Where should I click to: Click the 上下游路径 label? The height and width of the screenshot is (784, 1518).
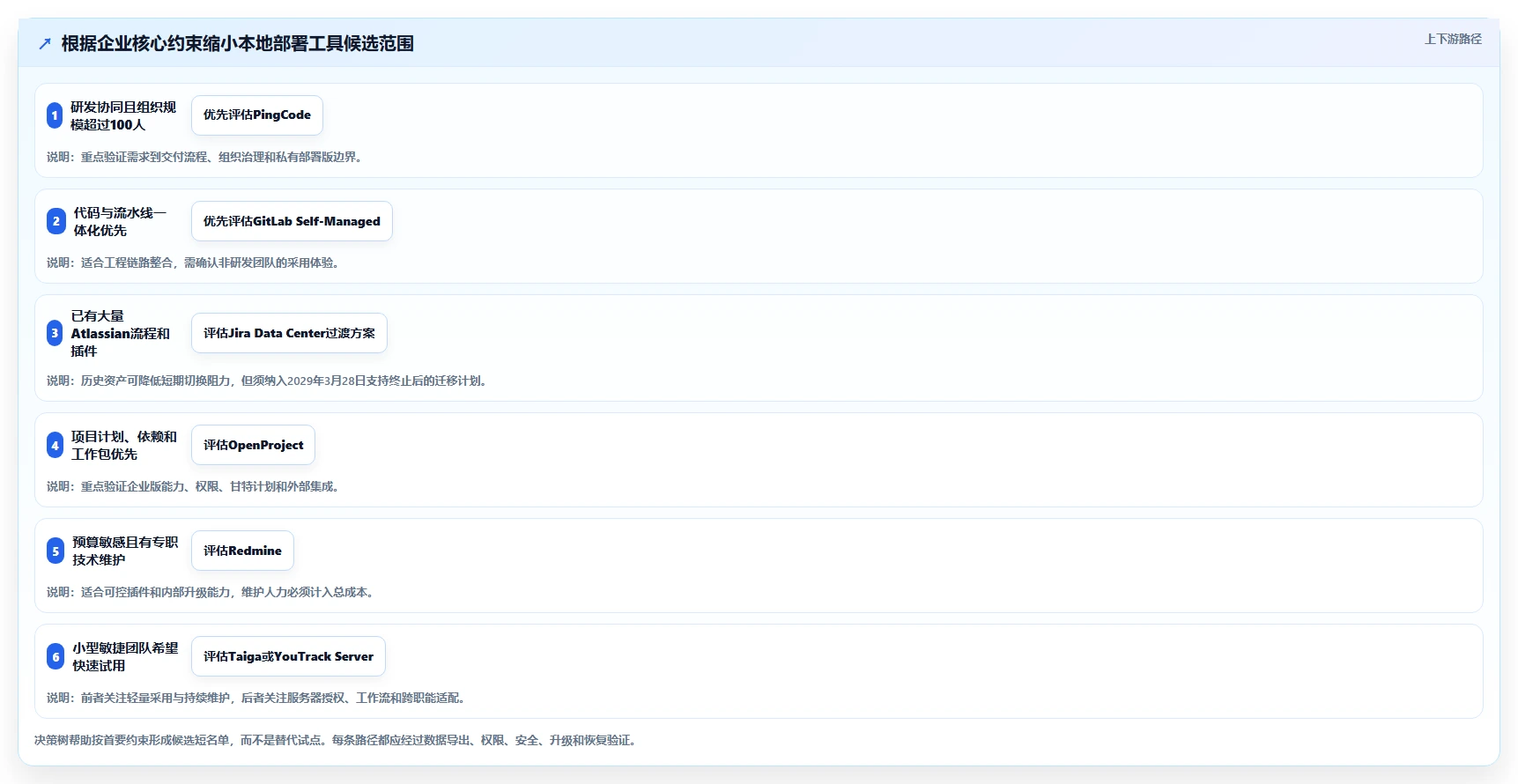point(1453,39)
